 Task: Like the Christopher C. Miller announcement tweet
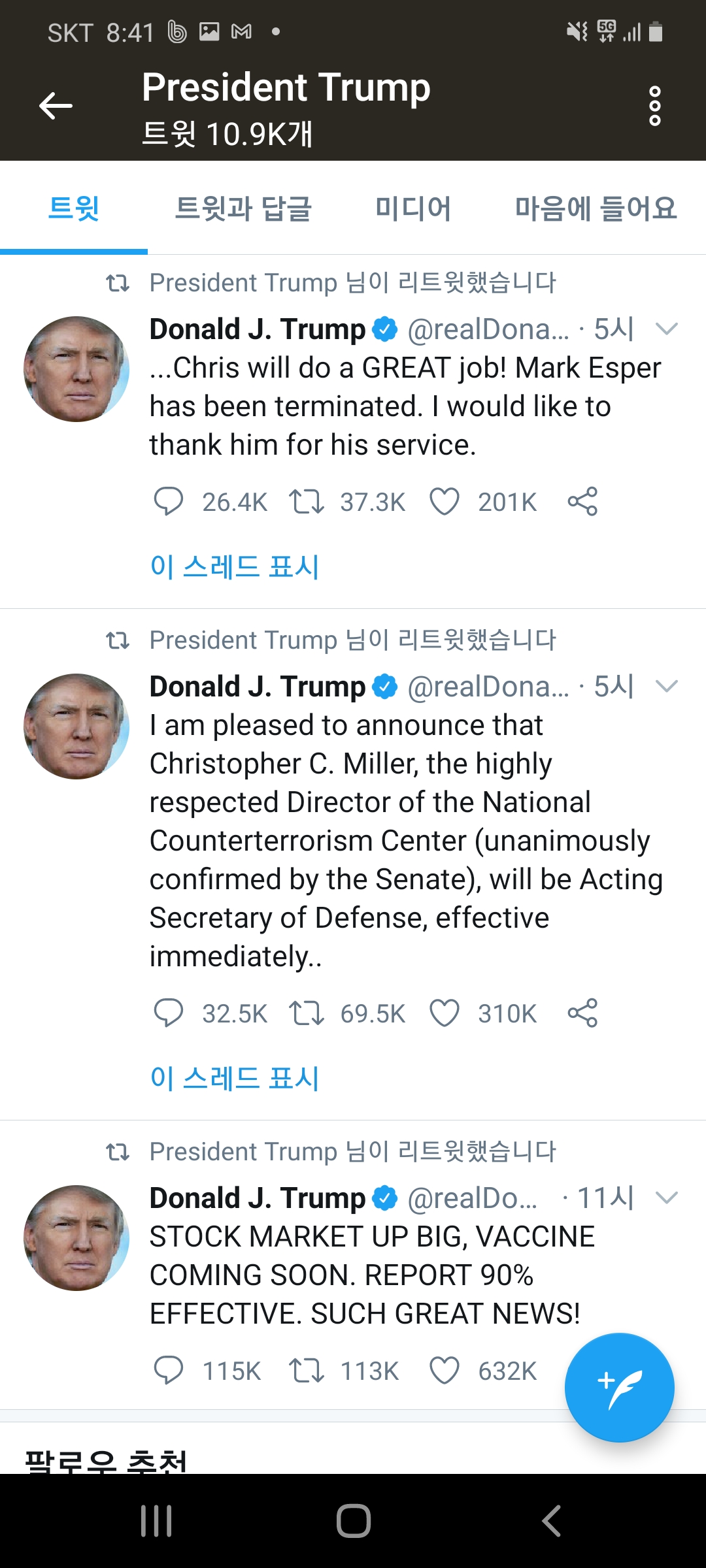tap(445, 1013)
